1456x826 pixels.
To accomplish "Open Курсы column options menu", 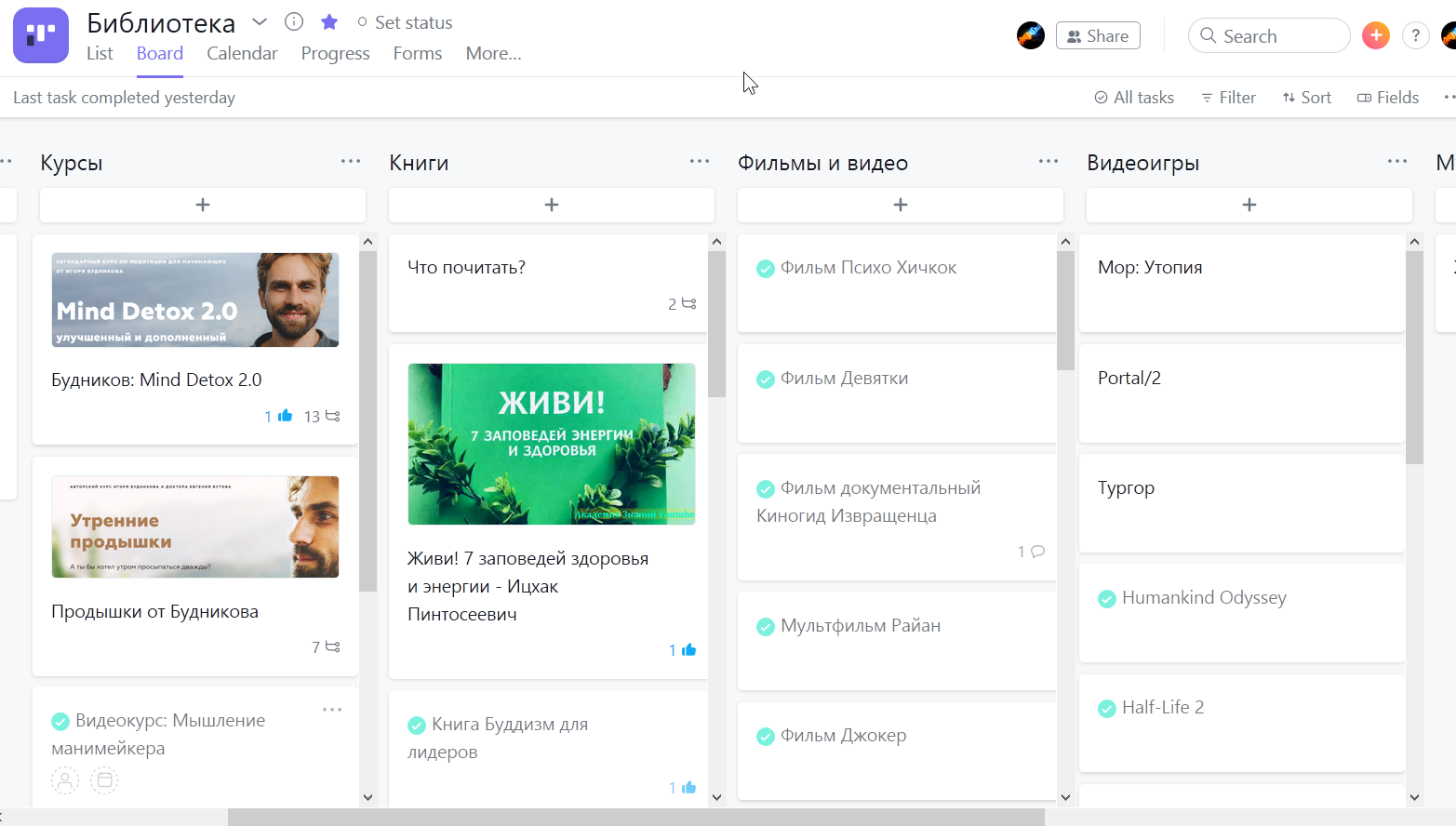I will tap(351, 162).
